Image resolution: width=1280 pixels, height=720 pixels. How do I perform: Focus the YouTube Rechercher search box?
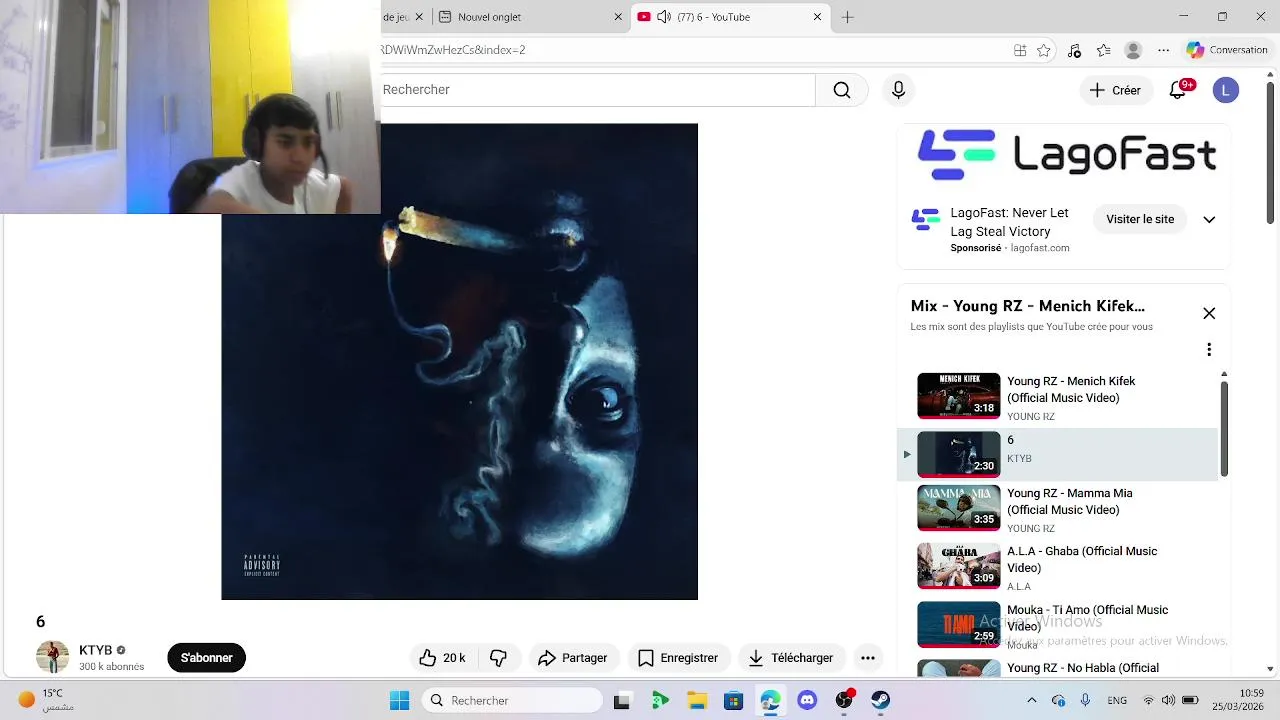[598, 90]
